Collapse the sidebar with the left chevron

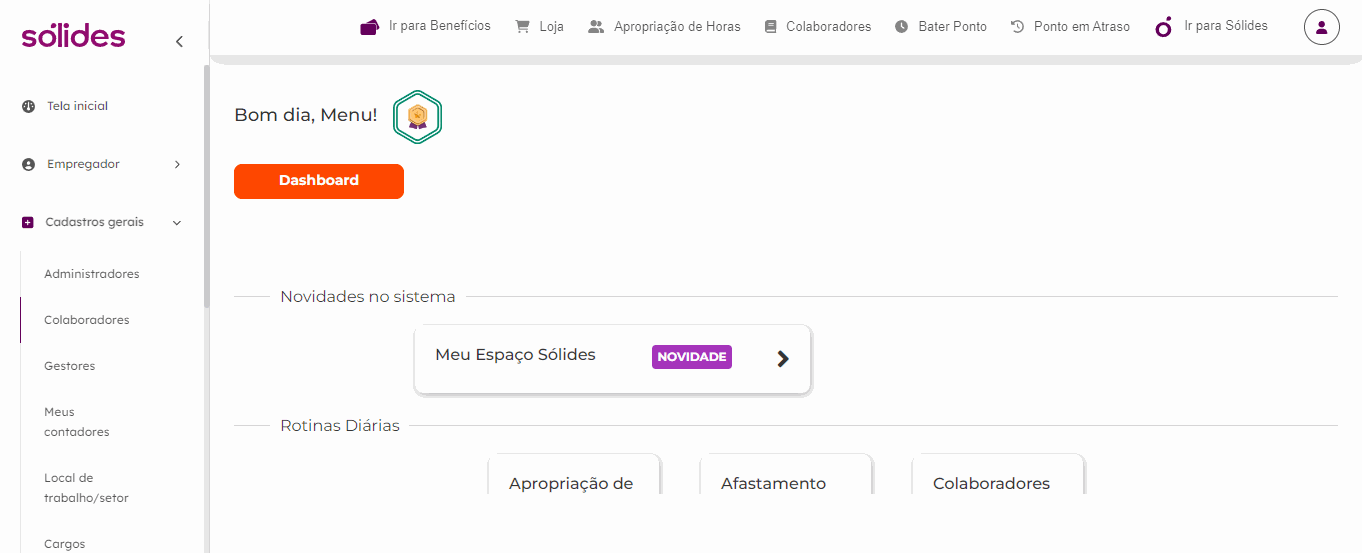click(179, 41)
